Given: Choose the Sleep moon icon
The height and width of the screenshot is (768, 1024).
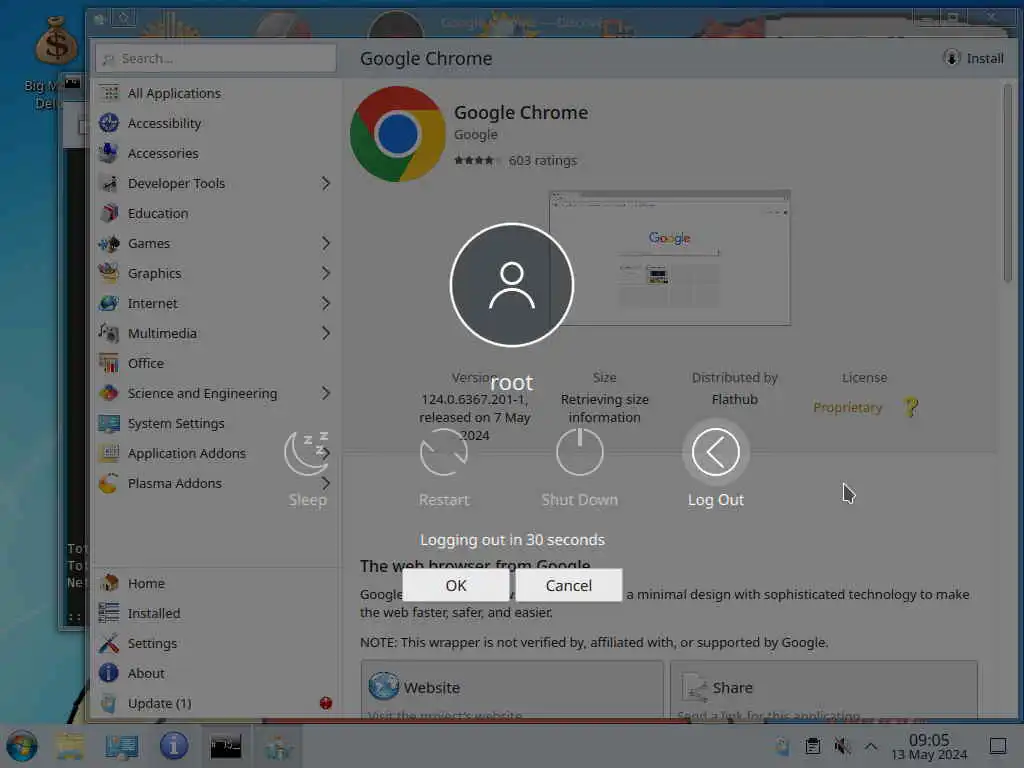Looking at the screenshot, I should pyautogui.click(x=307, y=452).
